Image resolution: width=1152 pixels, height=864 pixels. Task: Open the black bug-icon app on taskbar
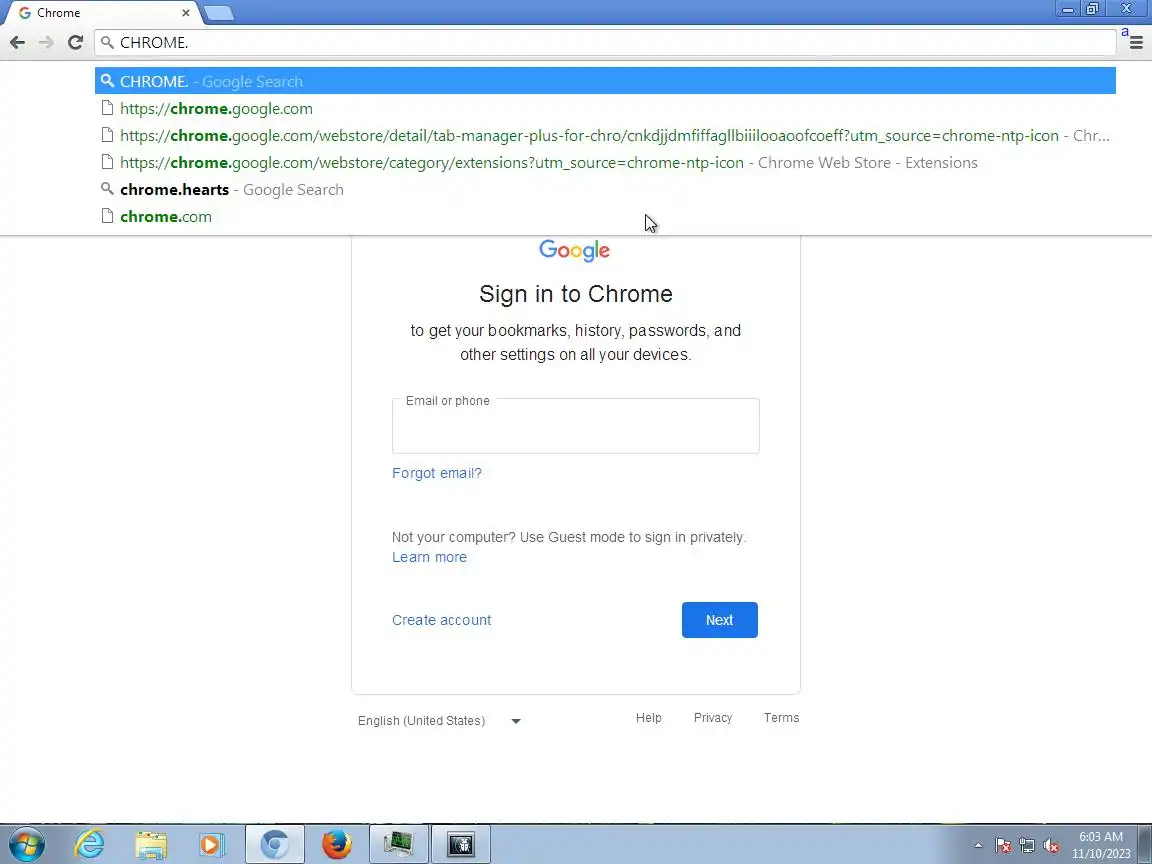pos(461,844)
